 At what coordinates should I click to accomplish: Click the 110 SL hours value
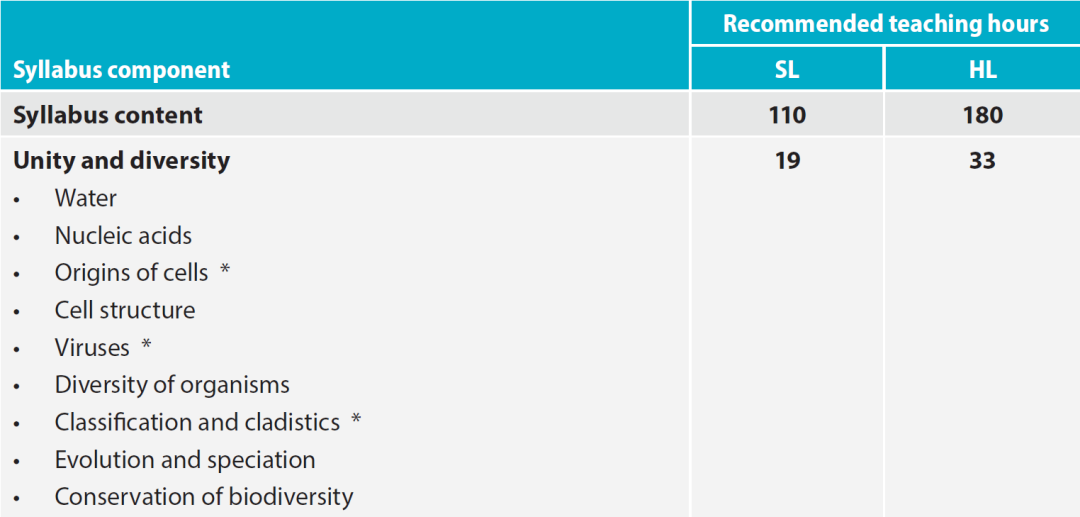pos(788,115)
